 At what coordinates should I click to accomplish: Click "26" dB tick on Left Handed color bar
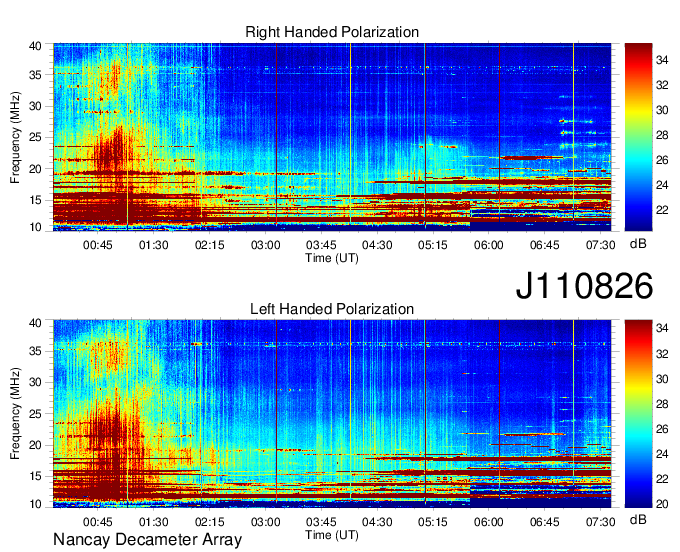tap(662, 429)
